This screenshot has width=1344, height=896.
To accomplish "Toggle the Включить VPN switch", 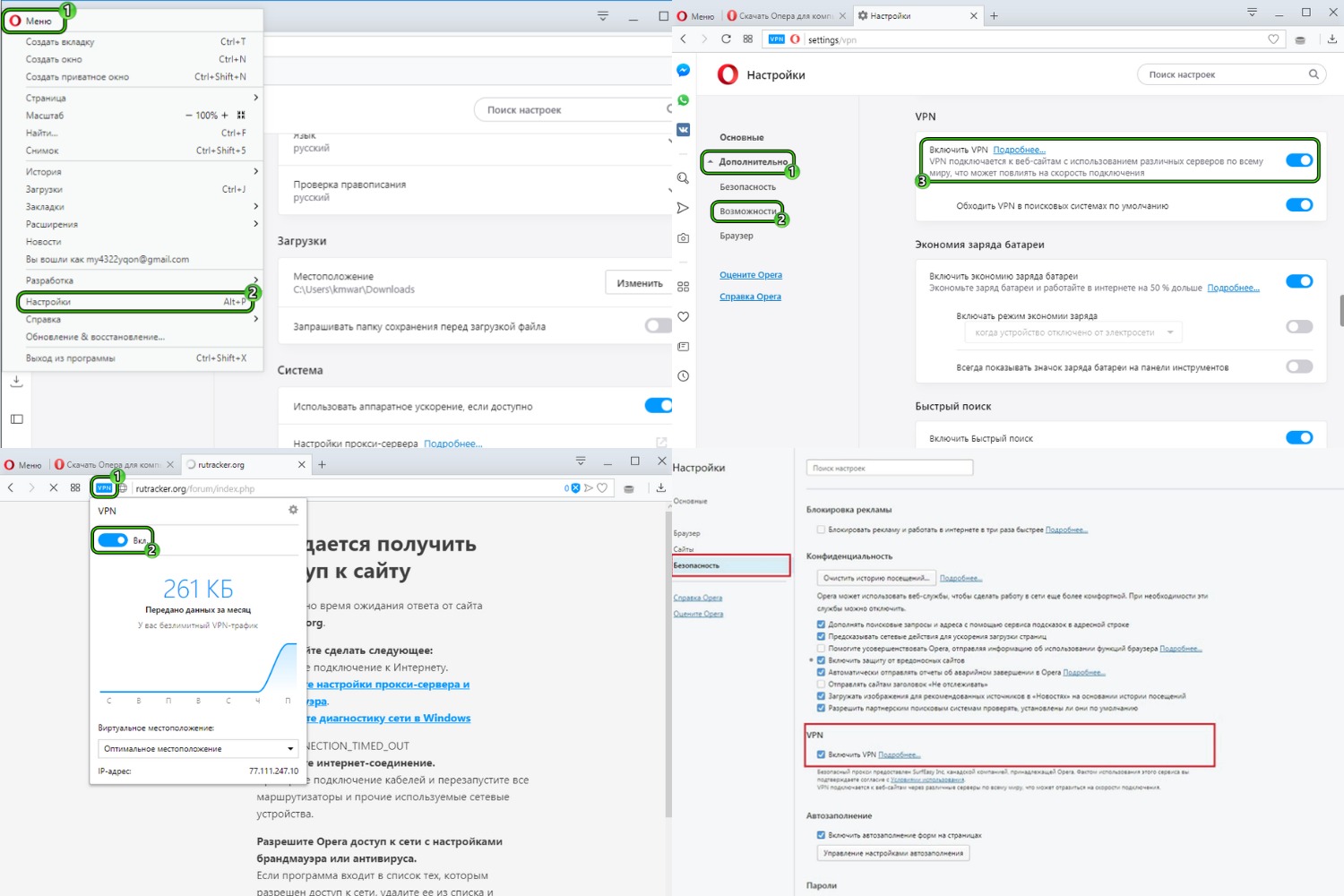I will [x=1299, y=160].
